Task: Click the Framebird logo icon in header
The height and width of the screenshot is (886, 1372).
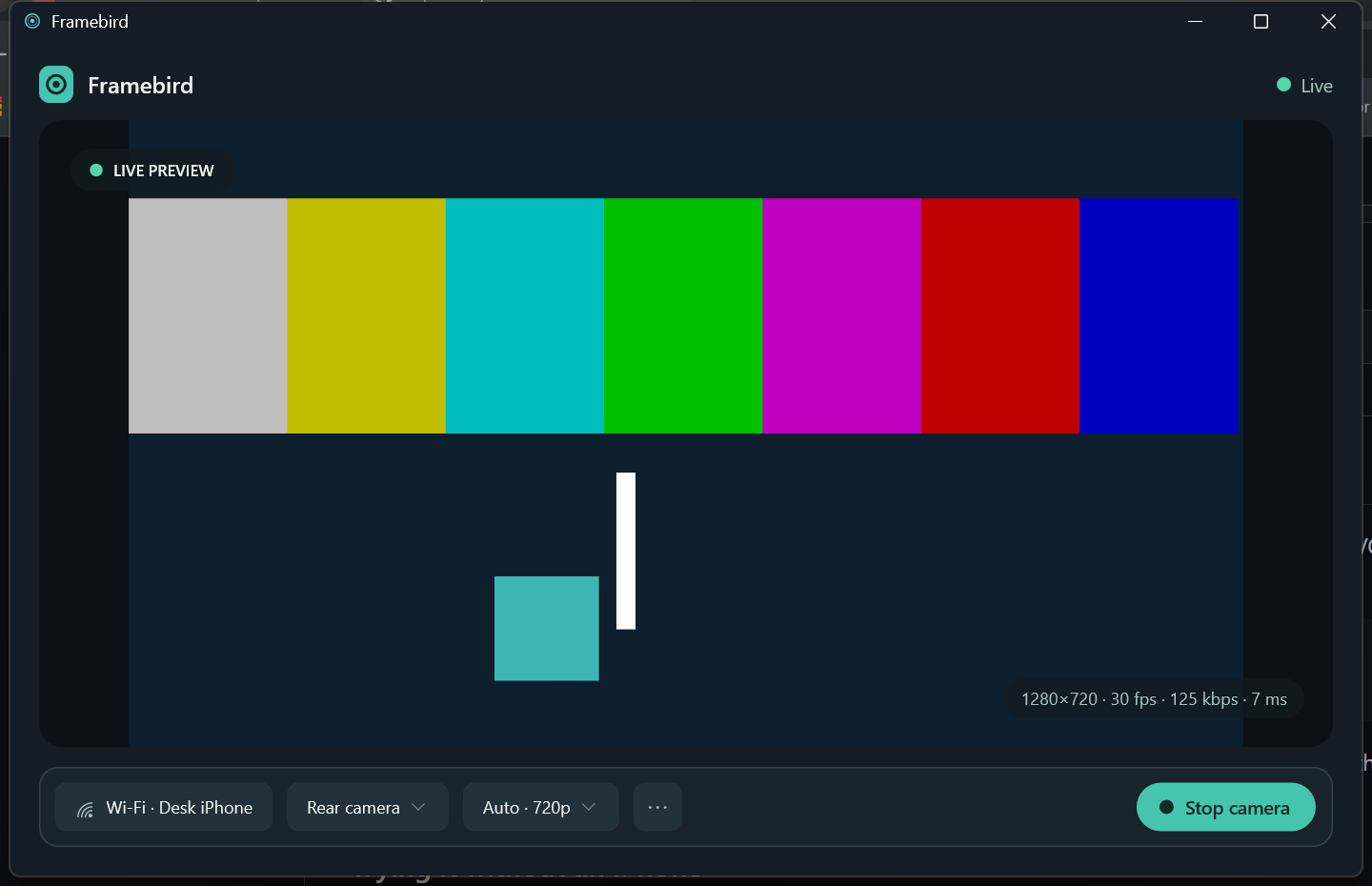Action: (x=56, y=85)
